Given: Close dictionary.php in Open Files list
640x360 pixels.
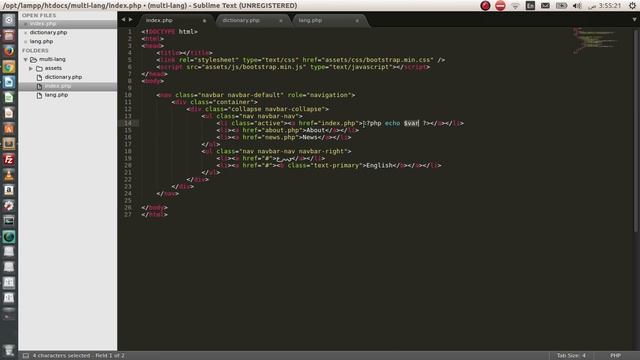Looking at the screenshot, I should 25,33.
